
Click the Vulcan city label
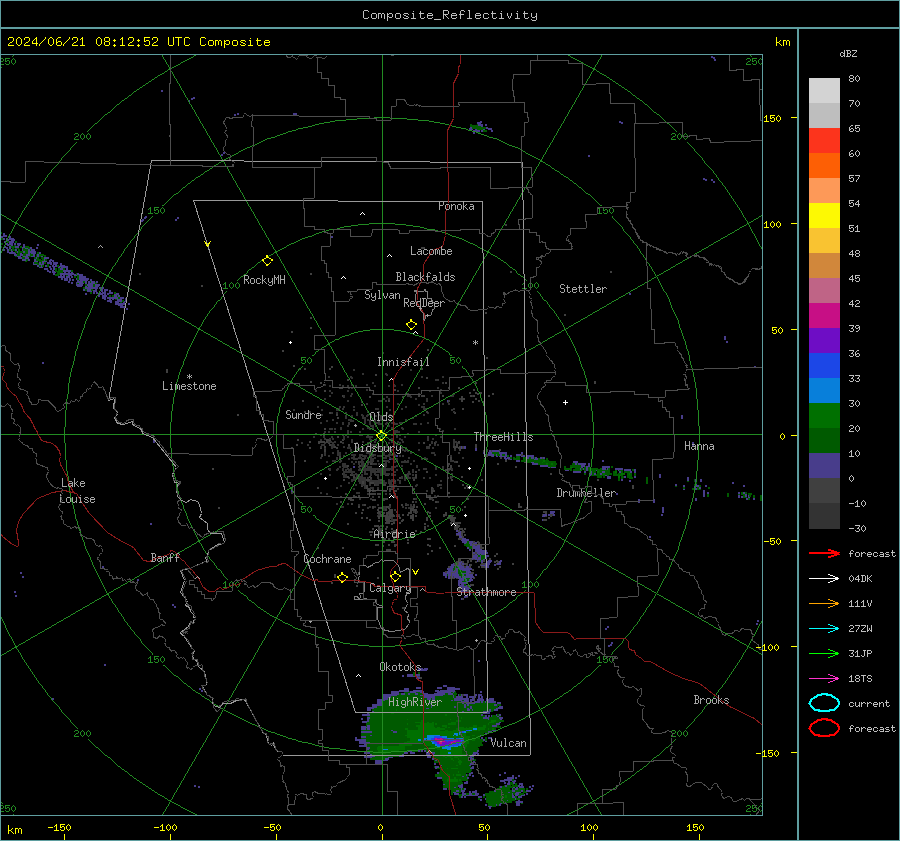(x=508, y=743)
